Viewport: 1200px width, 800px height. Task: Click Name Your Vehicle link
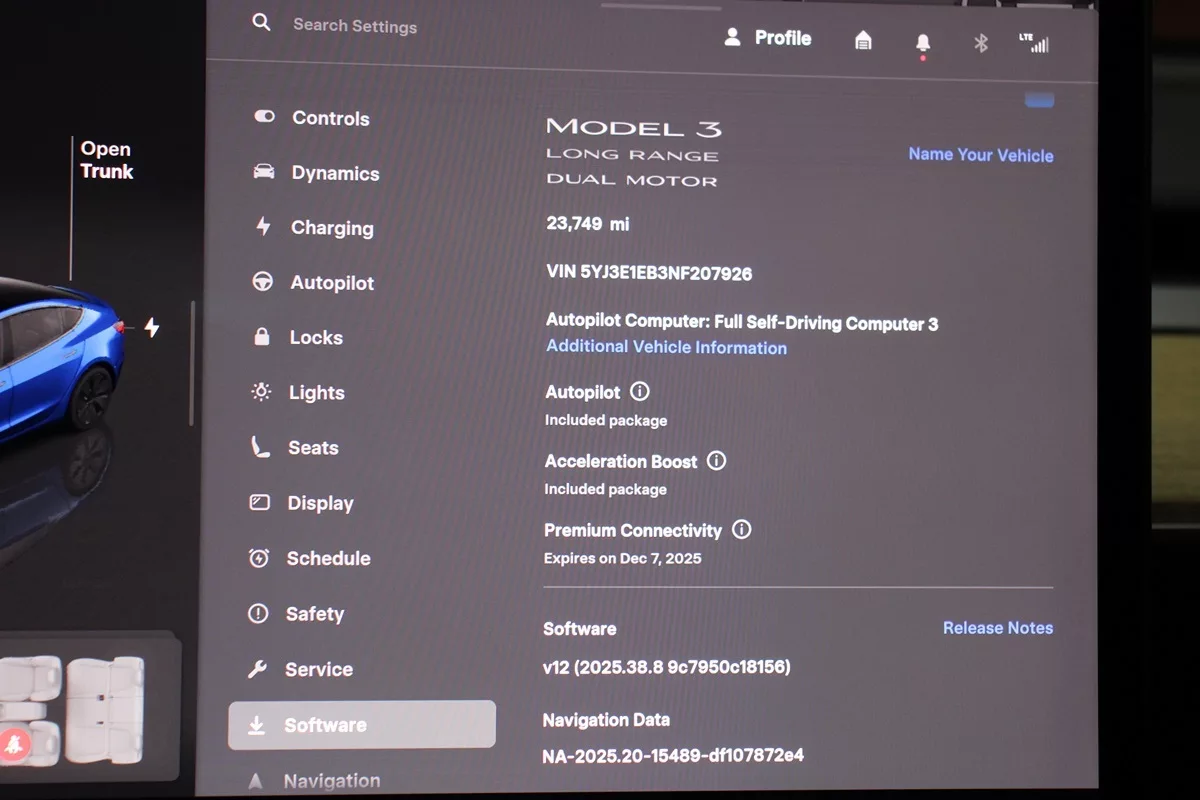(980, 155)
